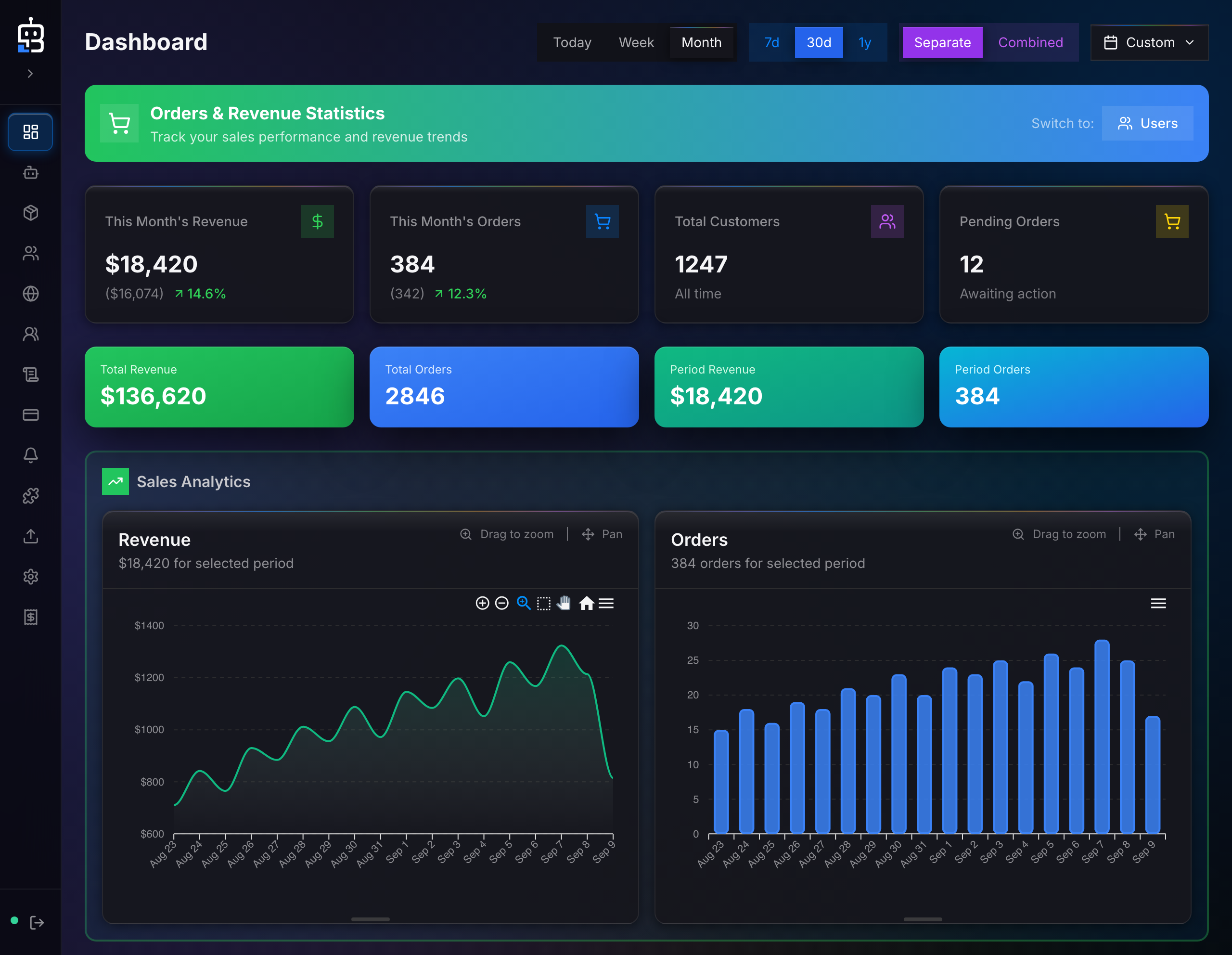Viewport: 1232px width, 955px height.
Task: Open the Orders chart hamburger menu
Action: (1158, 603)
